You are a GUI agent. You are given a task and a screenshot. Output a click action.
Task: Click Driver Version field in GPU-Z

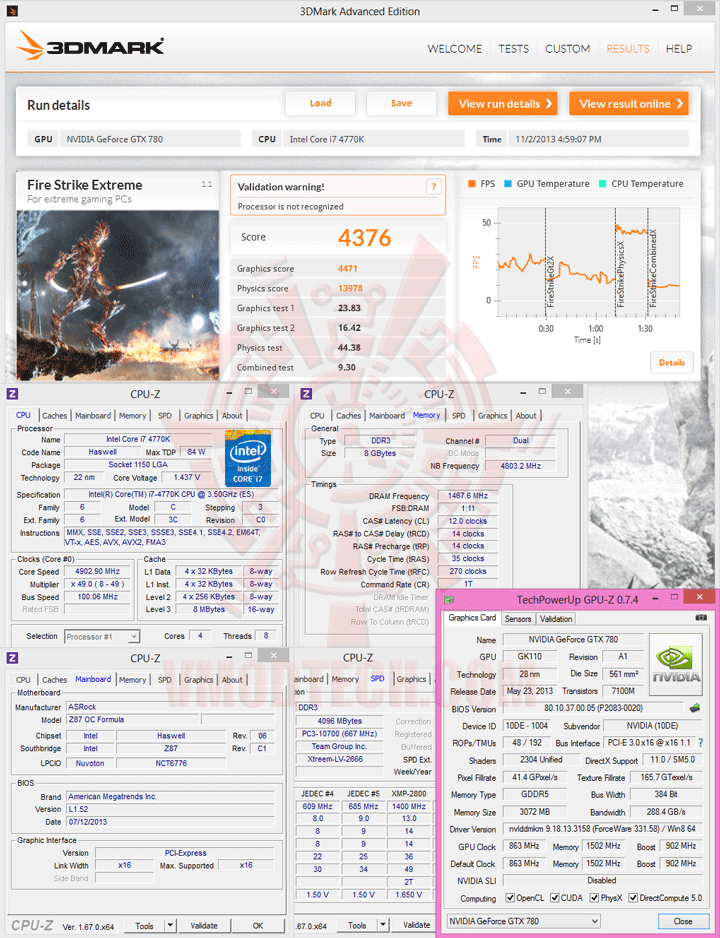tap(602, 829)
